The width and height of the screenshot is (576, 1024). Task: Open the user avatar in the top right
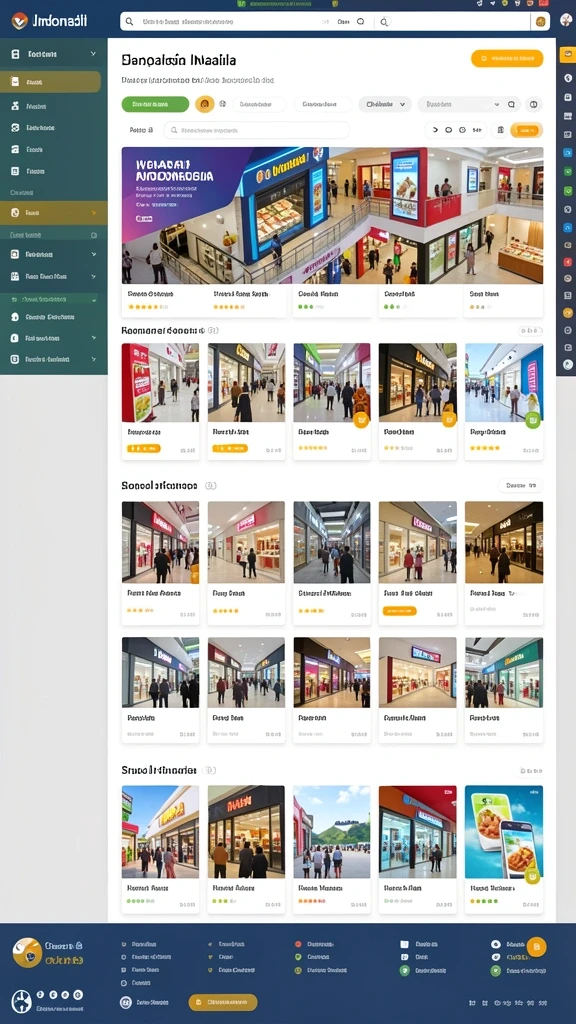coord(565,21)
